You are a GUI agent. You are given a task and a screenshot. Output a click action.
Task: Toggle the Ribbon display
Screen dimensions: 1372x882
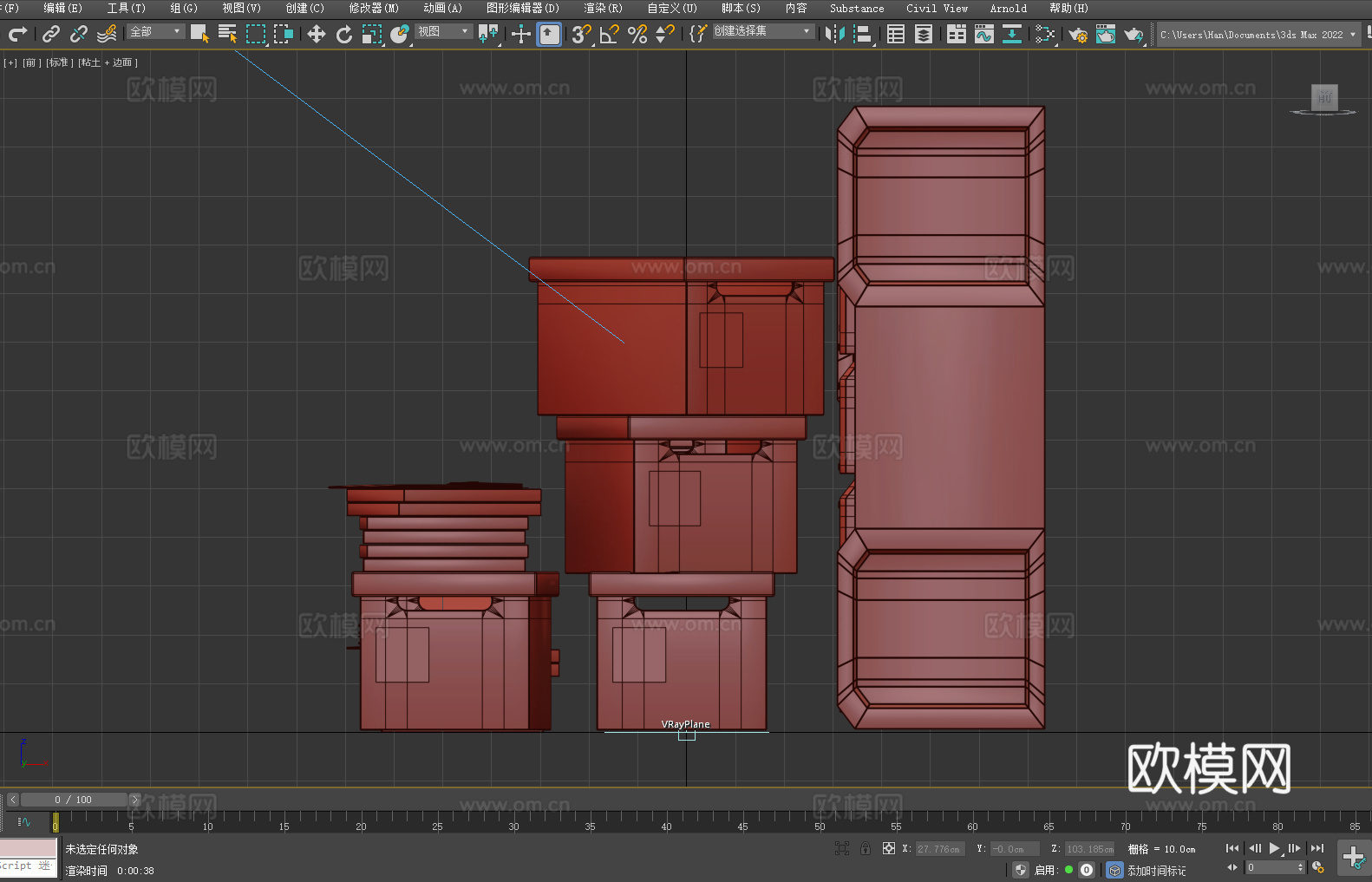click(x=957, y=34)
